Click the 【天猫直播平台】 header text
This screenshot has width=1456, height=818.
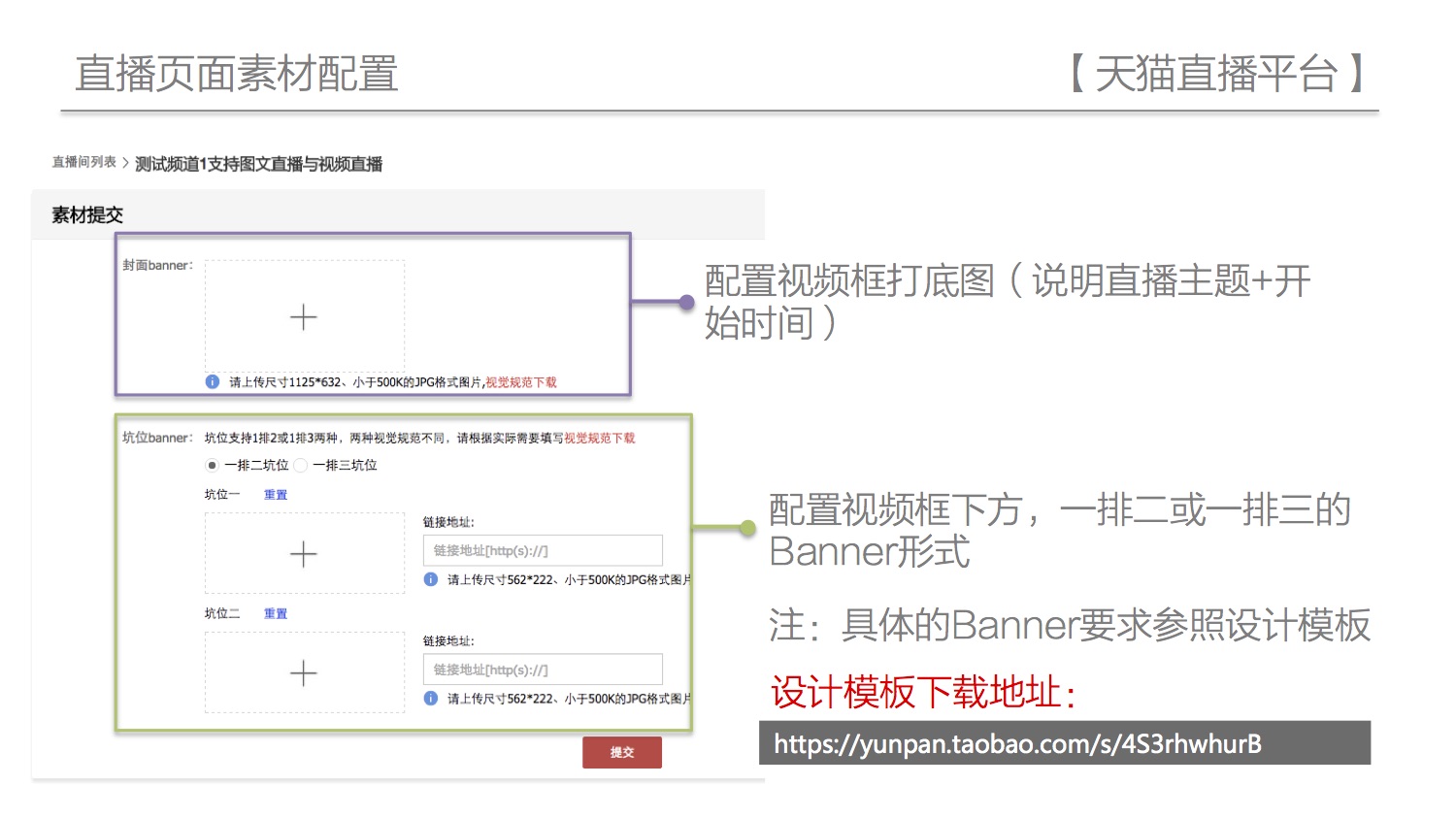click(1218, 74)
